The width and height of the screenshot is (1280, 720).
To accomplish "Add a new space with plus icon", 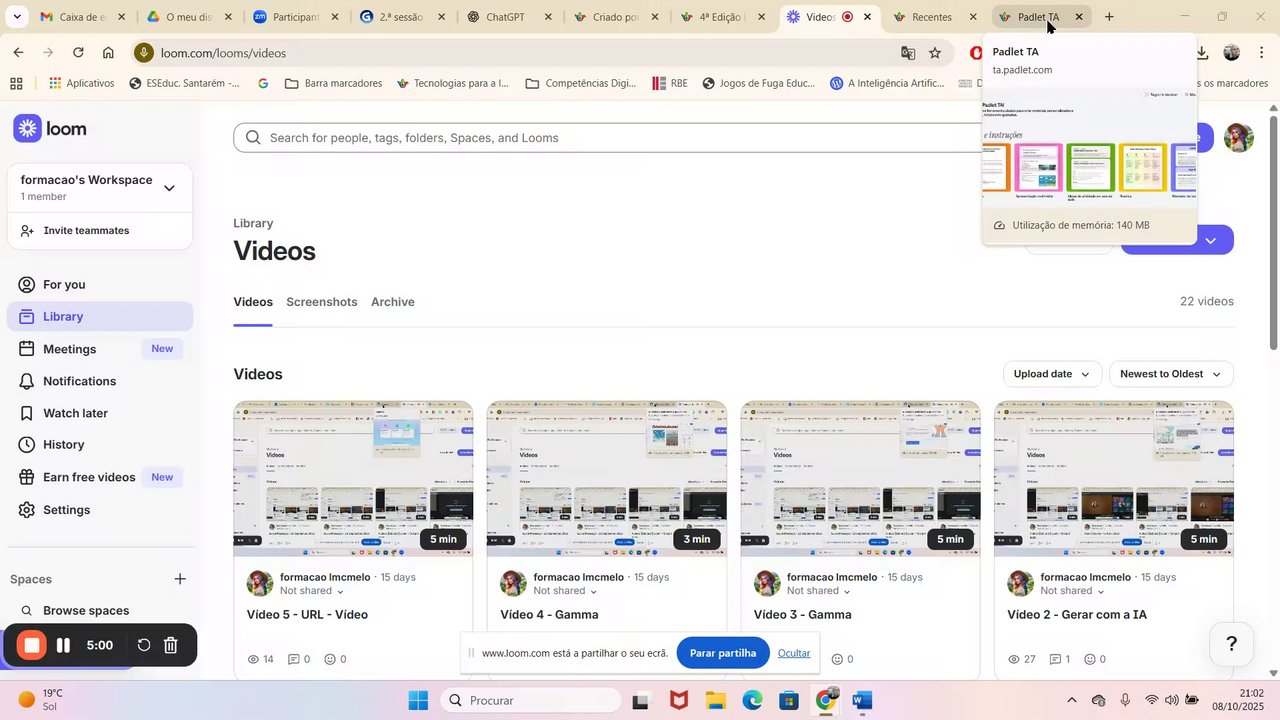I will coord(180,579).
